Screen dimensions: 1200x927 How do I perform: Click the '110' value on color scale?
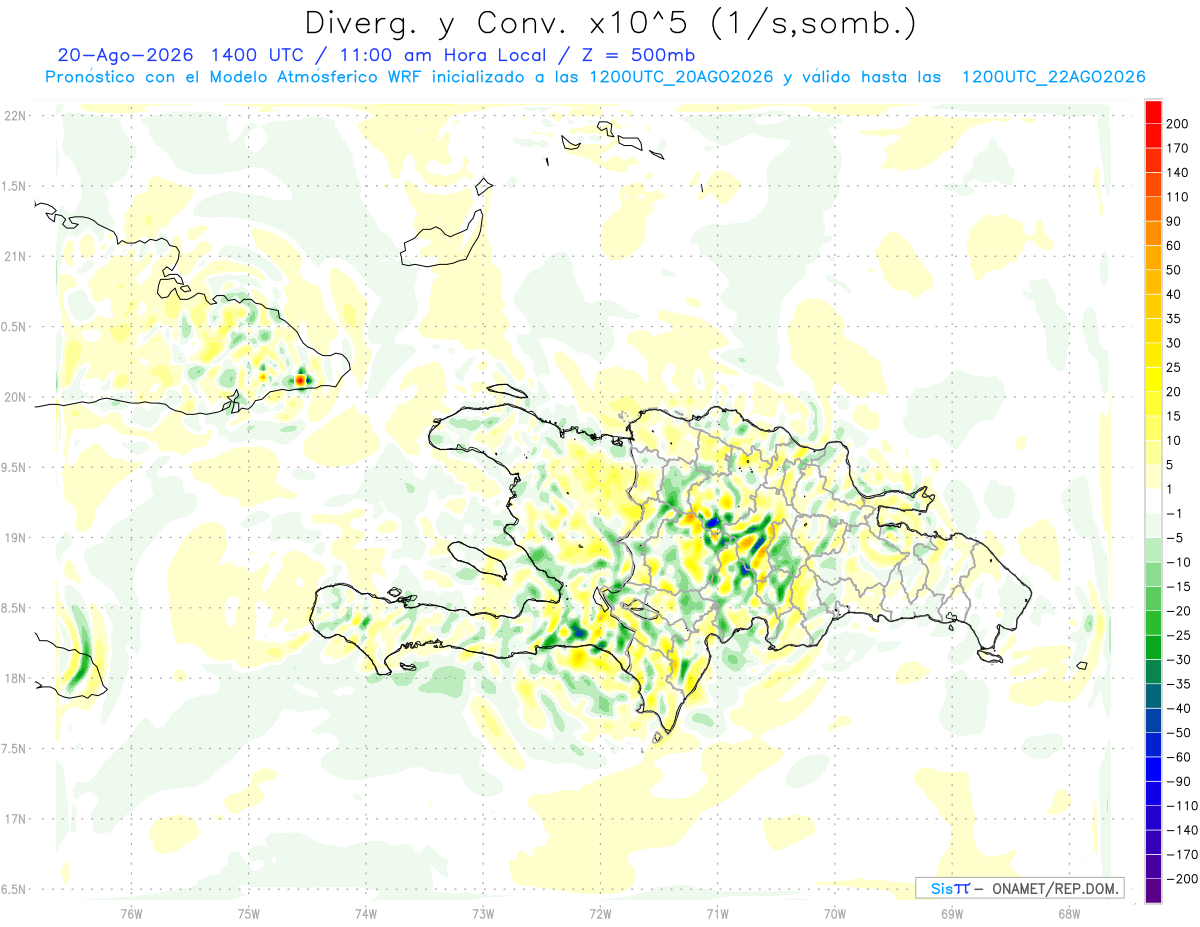click(x=1178, y=197)
